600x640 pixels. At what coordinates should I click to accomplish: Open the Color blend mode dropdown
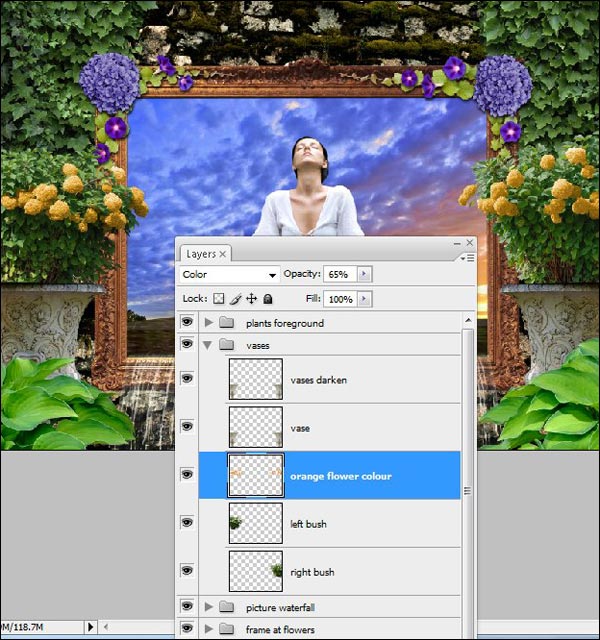(x=230, y=275)
